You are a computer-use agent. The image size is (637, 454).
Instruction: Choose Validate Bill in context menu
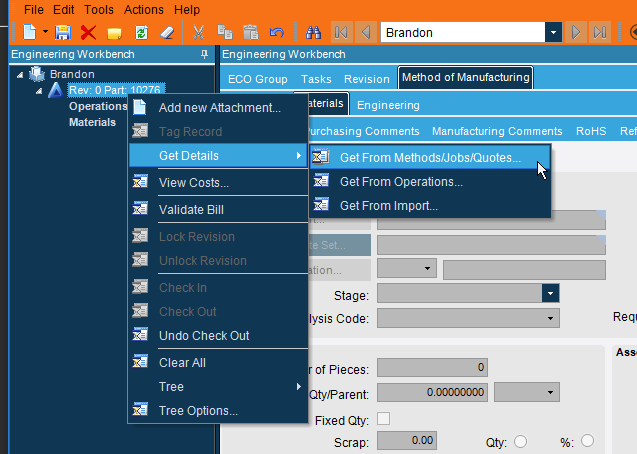click(218, 210)
